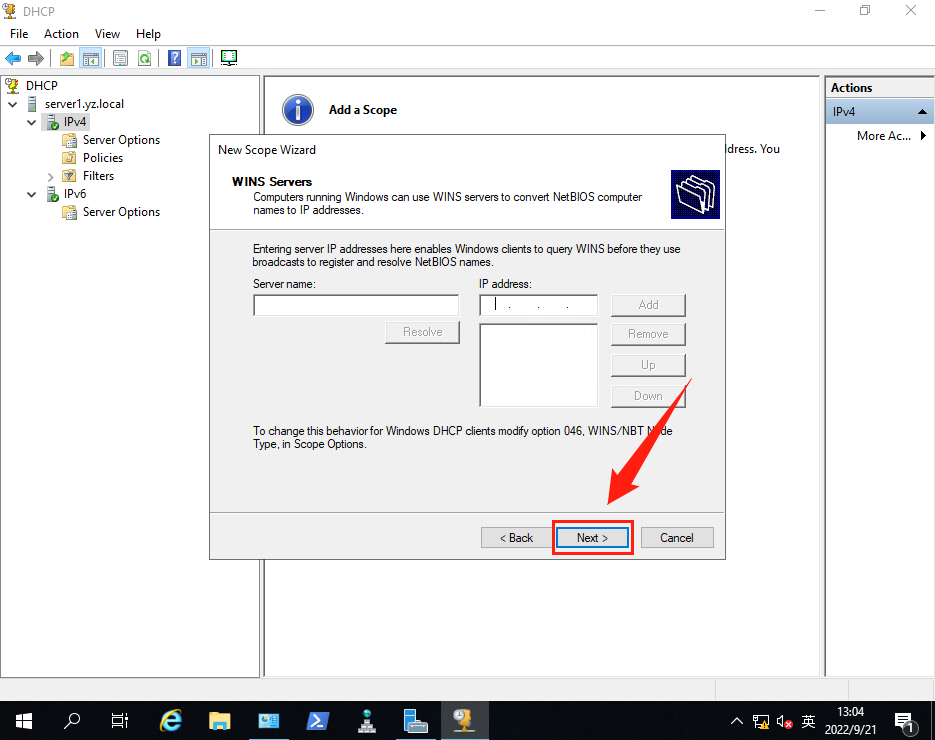Click the DHCP console taskbar icon
Screen dimensions: 935x740
pyautogui.click(x=464, y=721)
